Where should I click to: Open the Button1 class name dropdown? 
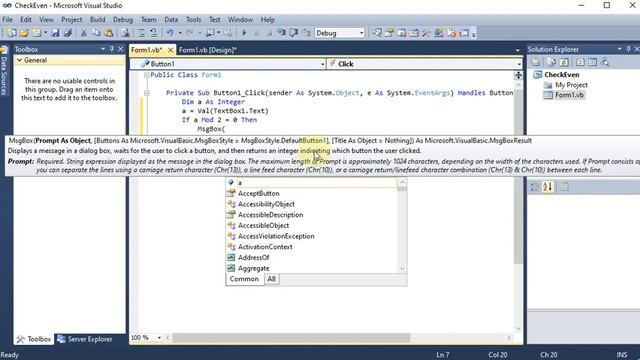click(x=322, y=64)
